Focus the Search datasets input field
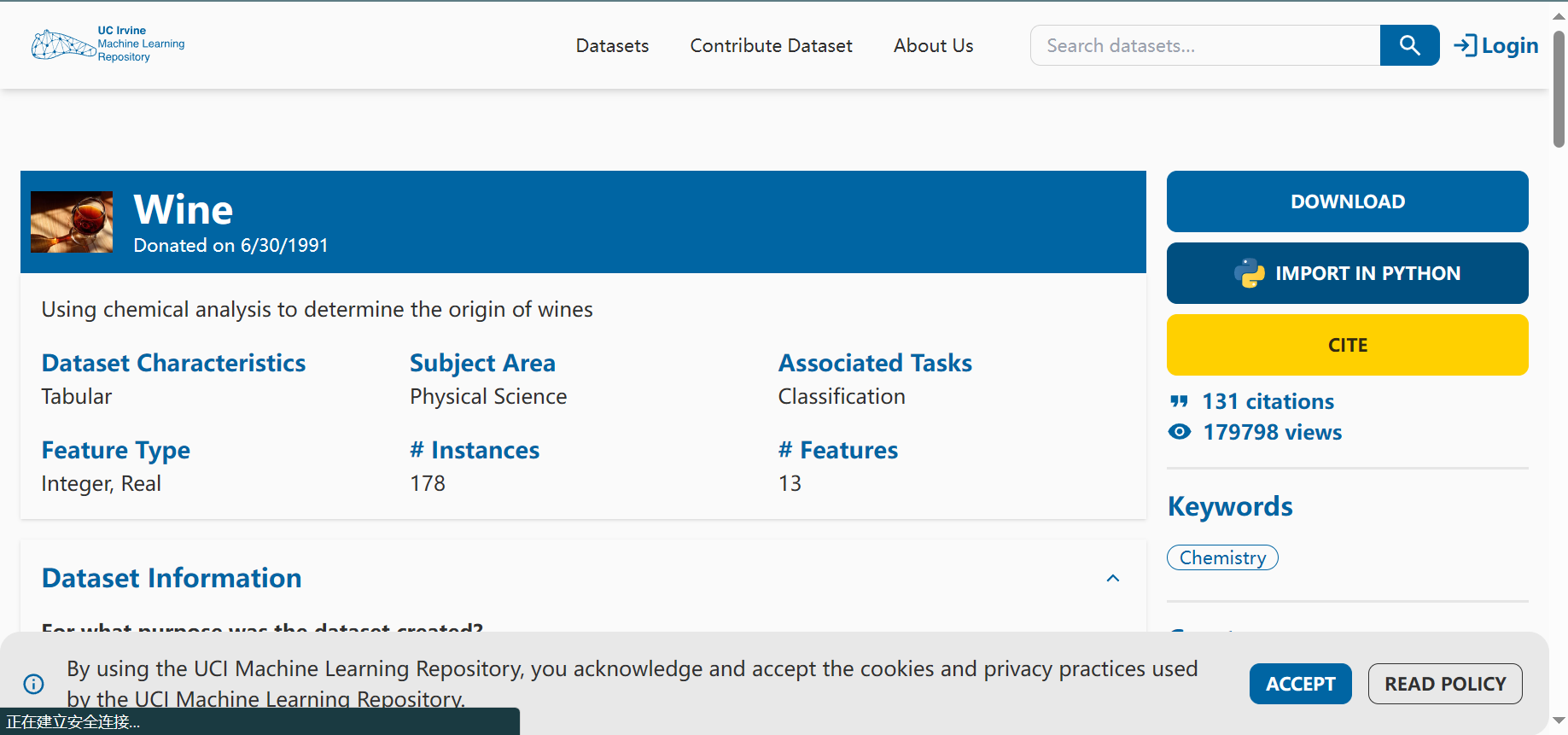1568x735 pixels. tap(1204, 46)
